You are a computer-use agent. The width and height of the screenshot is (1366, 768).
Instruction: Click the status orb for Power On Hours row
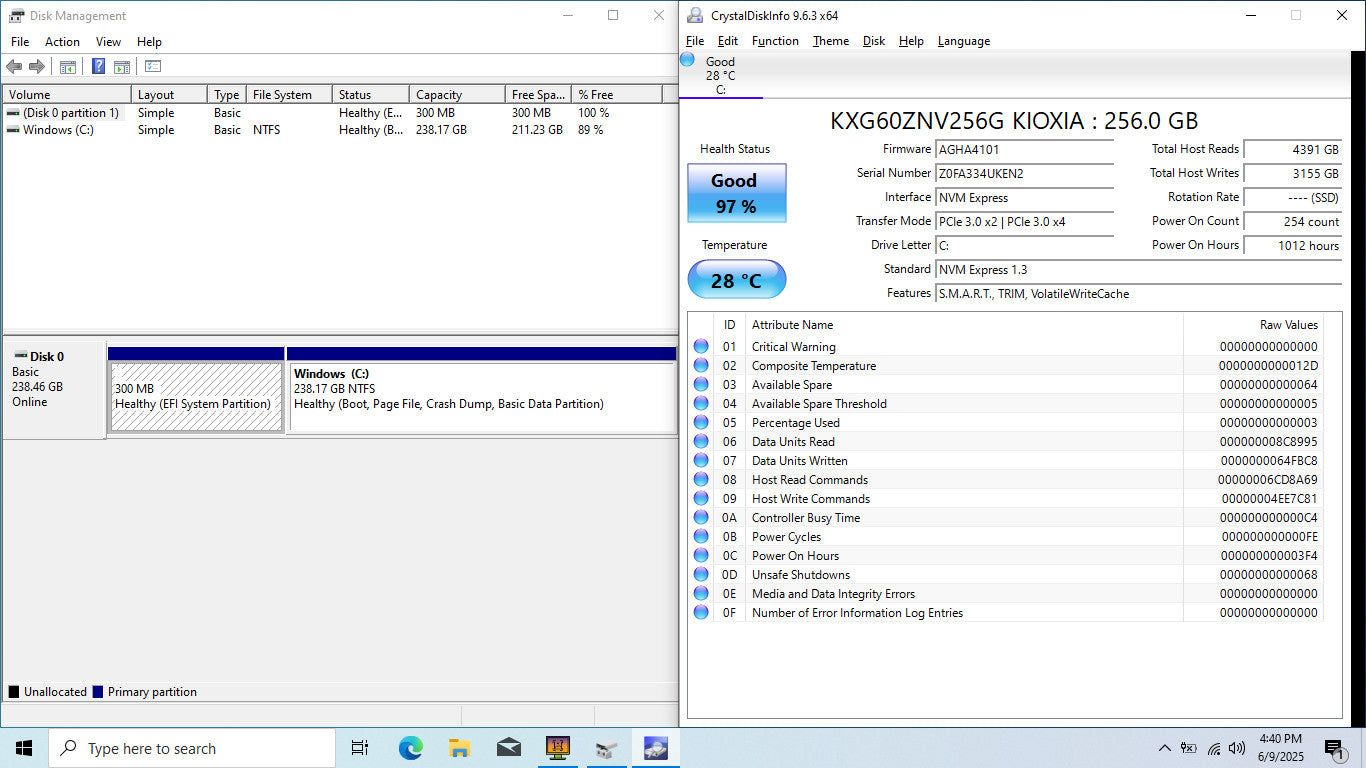point(701,556)
